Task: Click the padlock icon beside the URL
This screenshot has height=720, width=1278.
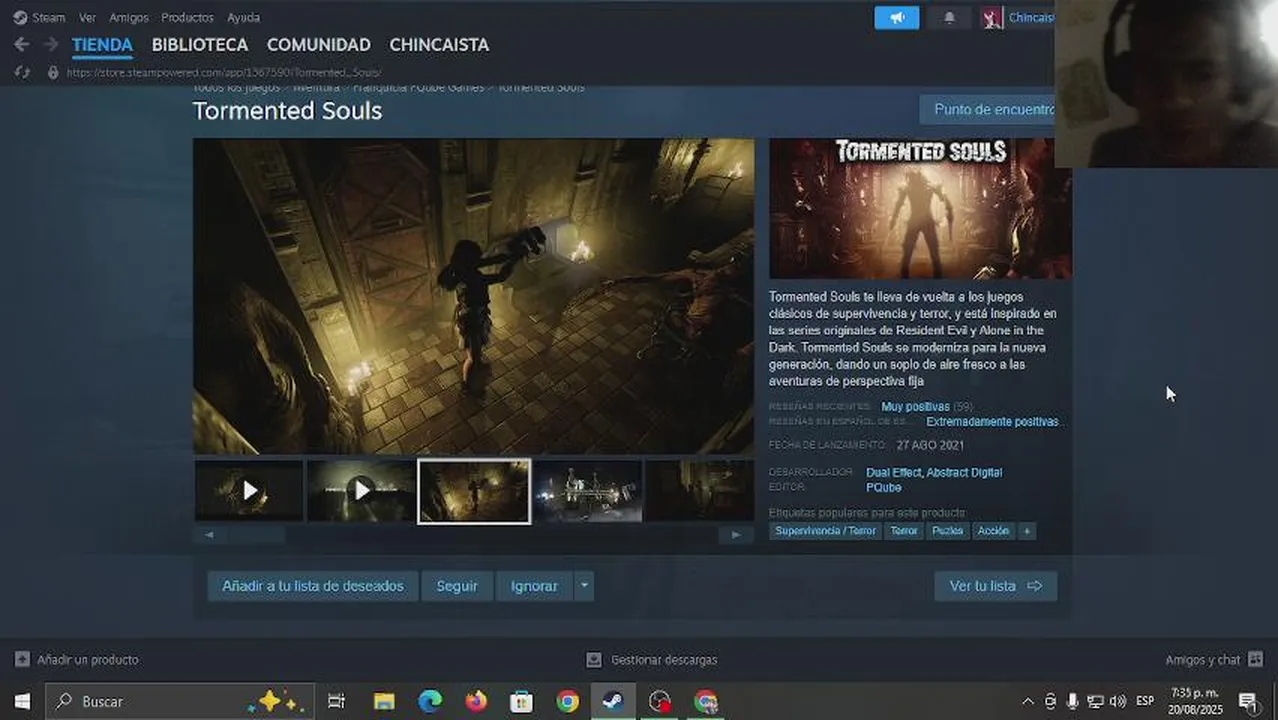Action: (53, 72)
